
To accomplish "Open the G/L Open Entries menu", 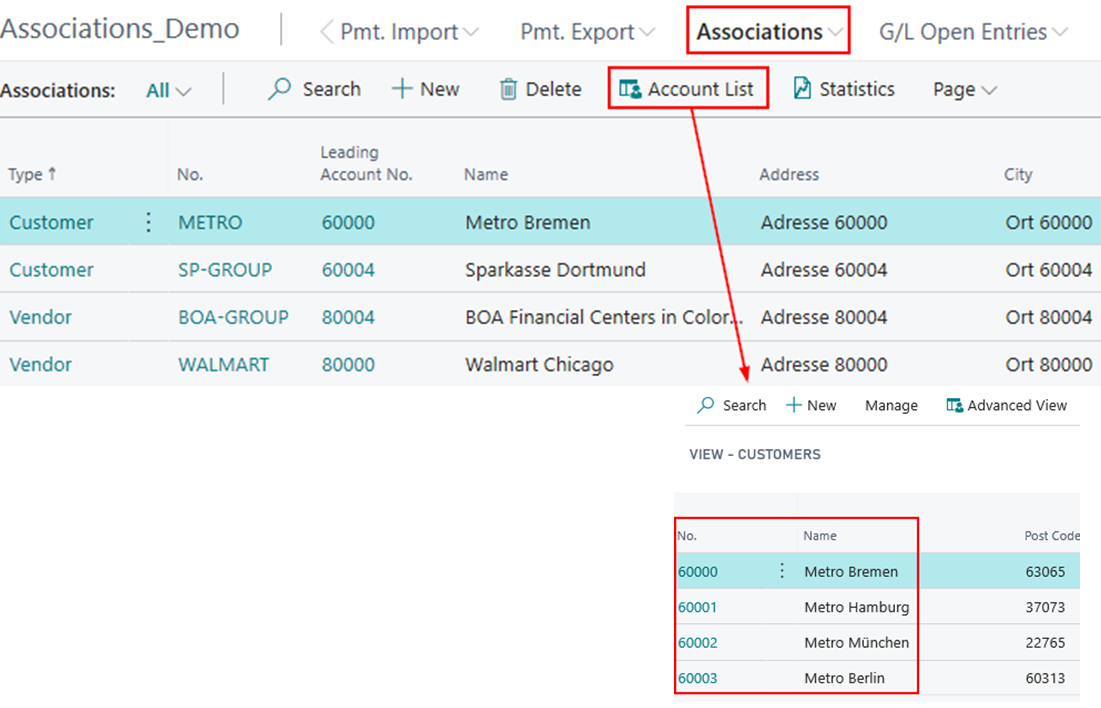I will [973, 32].
